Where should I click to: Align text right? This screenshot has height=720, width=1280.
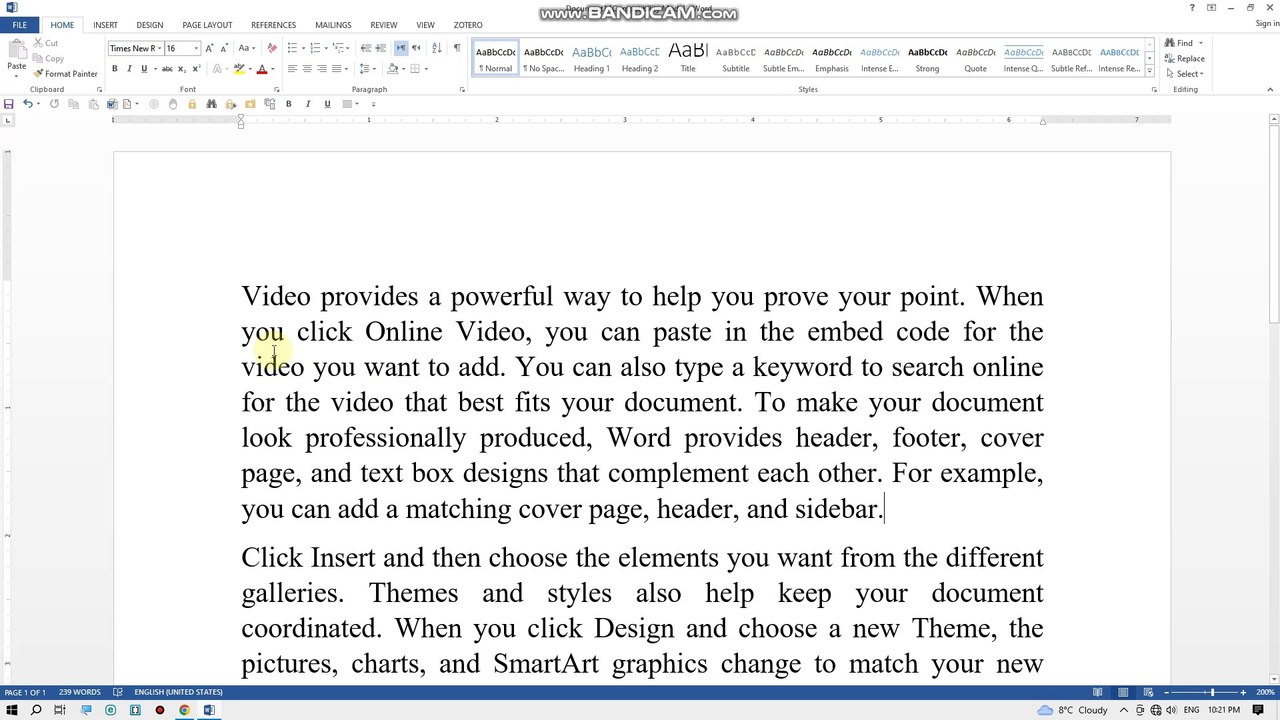322,69
